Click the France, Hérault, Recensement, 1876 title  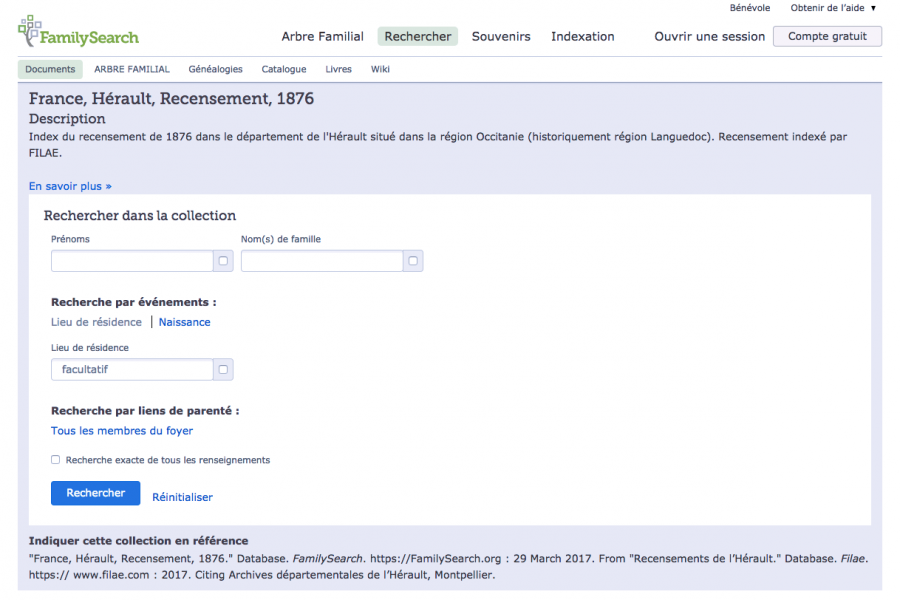171,98
